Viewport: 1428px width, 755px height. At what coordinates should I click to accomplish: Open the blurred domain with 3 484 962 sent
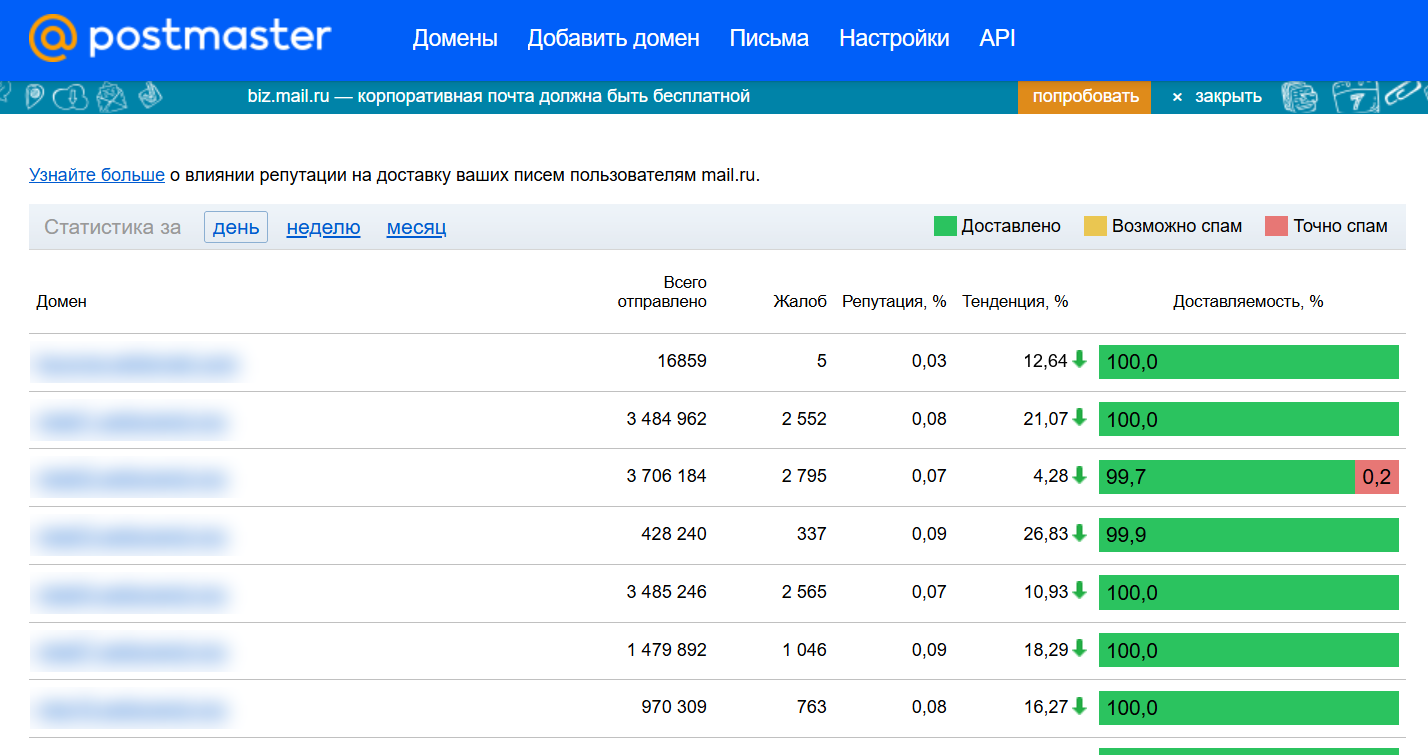tap(132, 421)
